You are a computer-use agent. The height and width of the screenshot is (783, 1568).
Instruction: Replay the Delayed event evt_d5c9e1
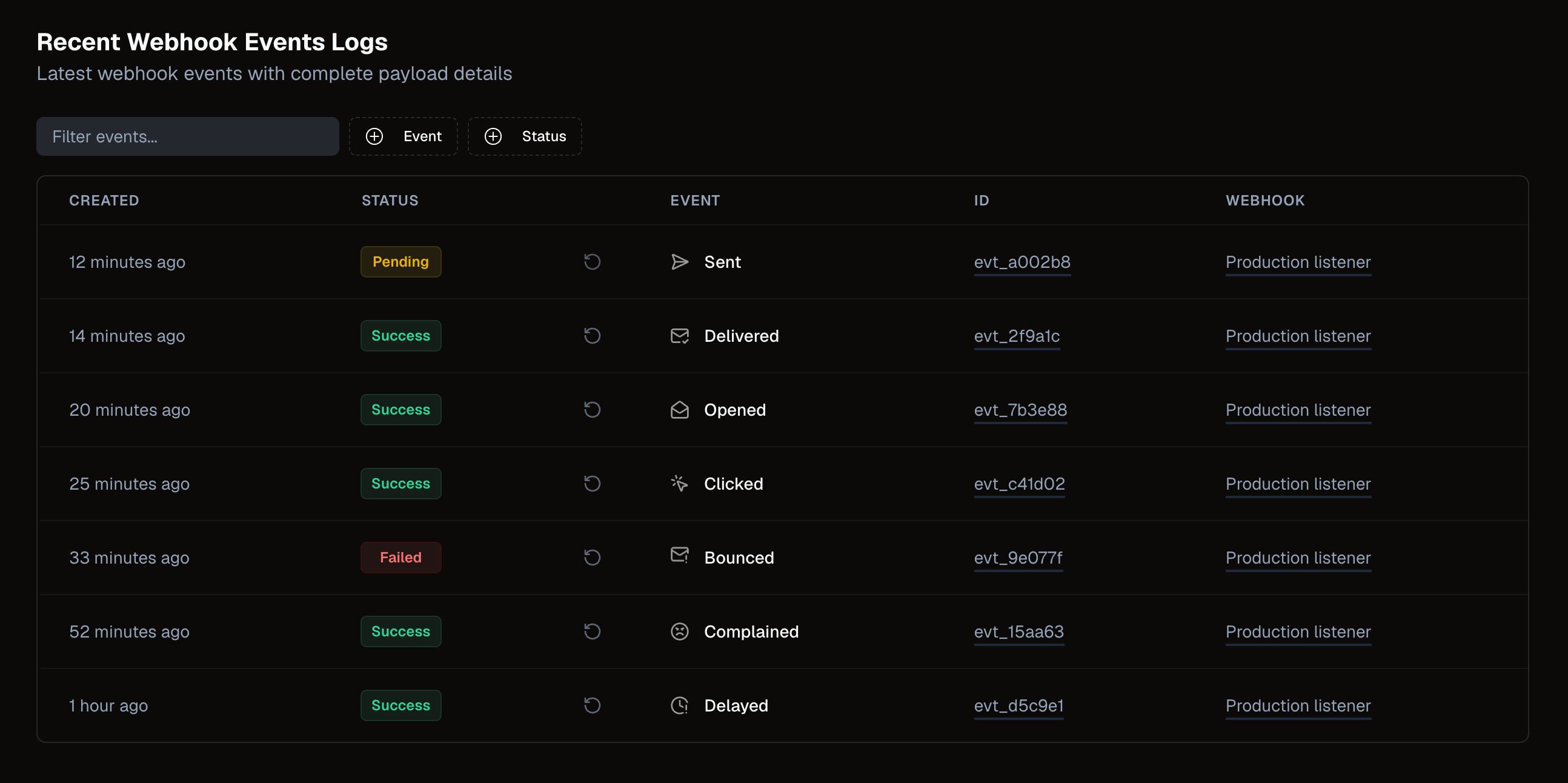tap(592, 705)
